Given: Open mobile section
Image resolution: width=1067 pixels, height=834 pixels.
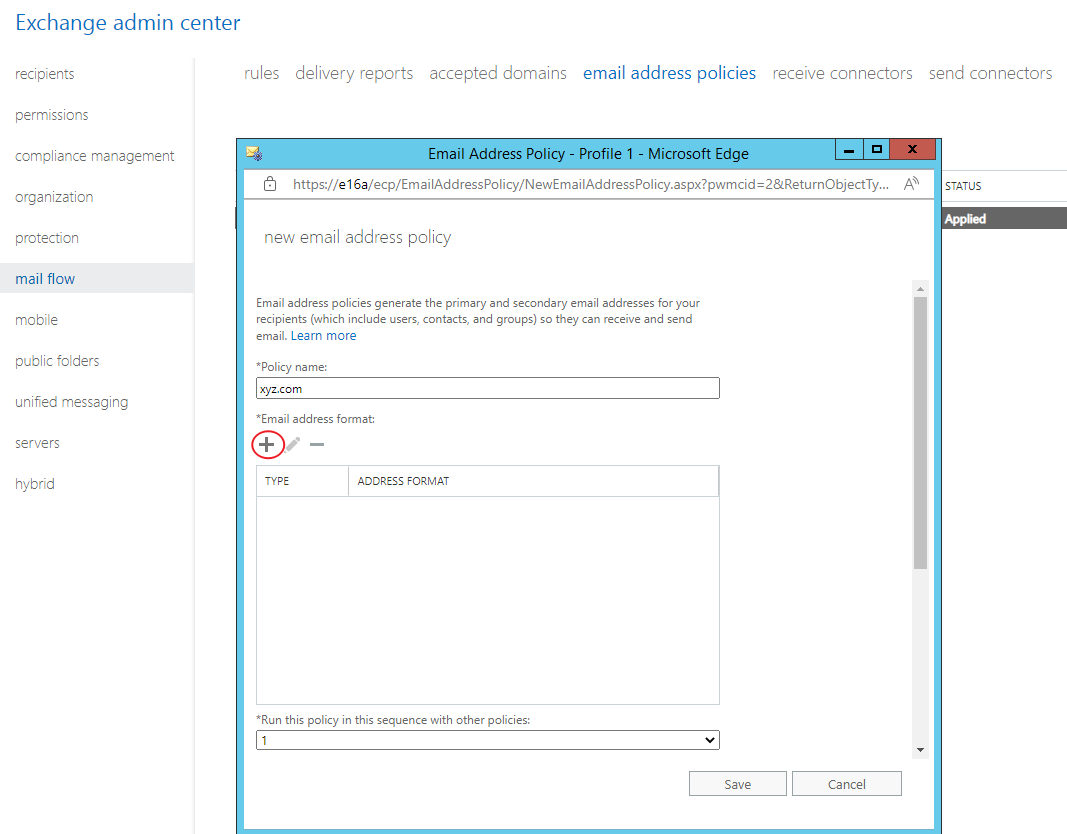Looking at the screenshot, I should [x=36, y=320].
